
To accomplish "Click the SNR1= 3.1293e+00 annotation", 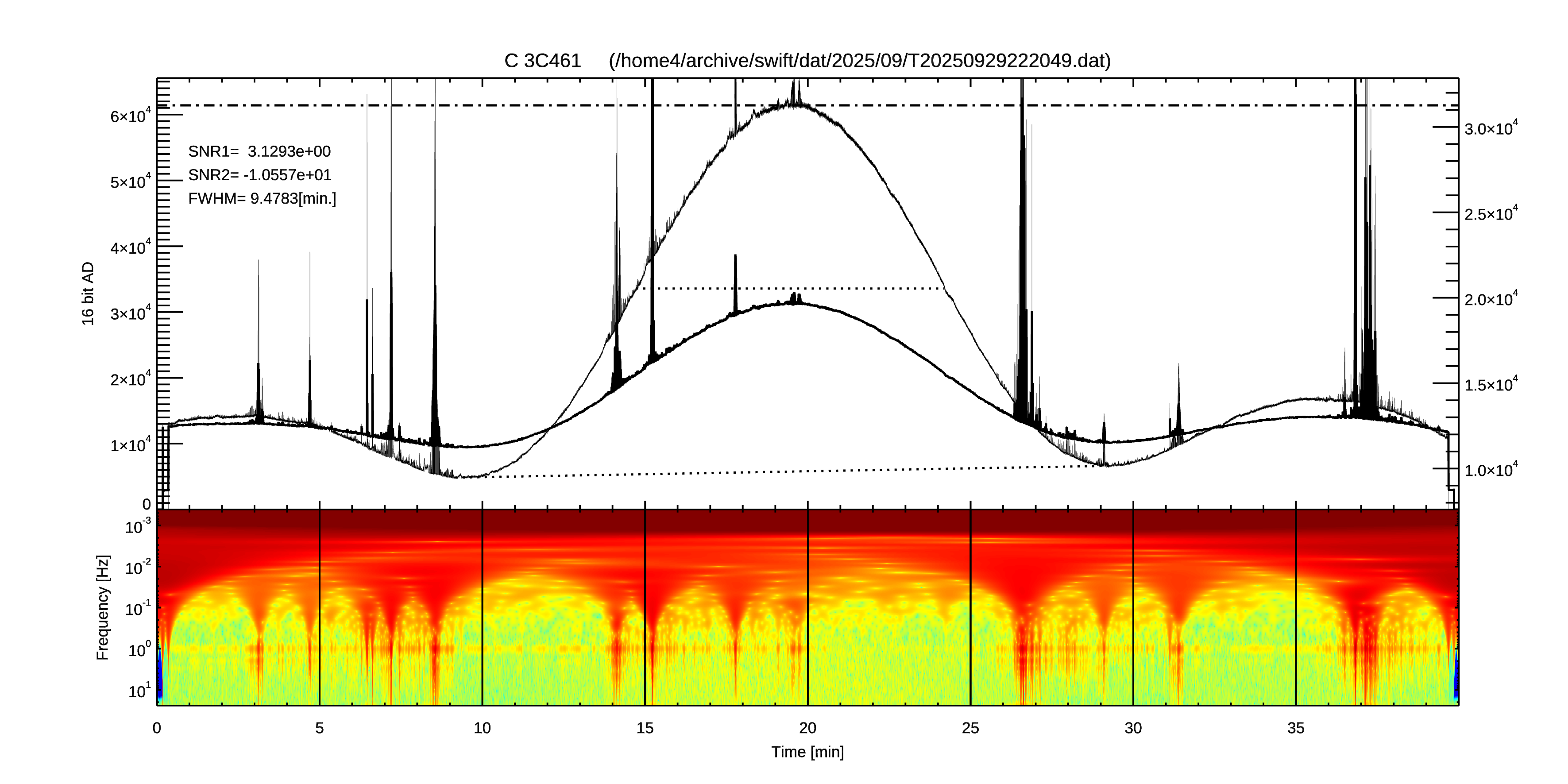I will pos(259,151).
